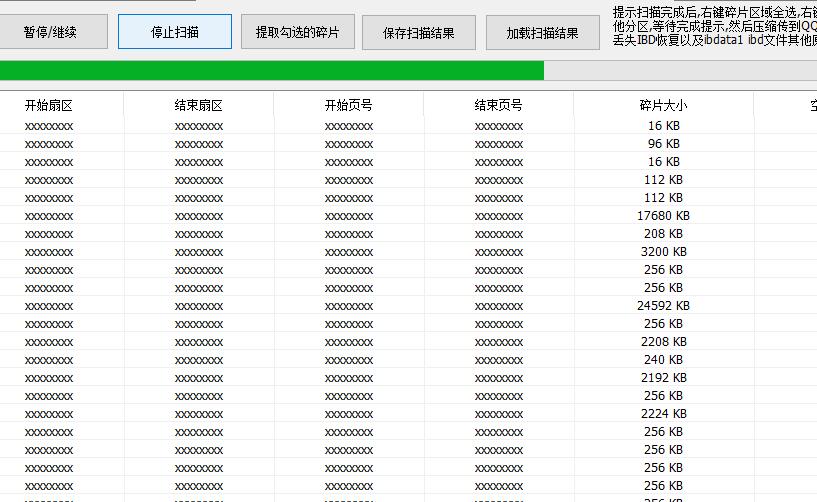Screen dimensions: 817x502
Task: Highlight the 2224 KB fragment row
Action: coord(663,414)
